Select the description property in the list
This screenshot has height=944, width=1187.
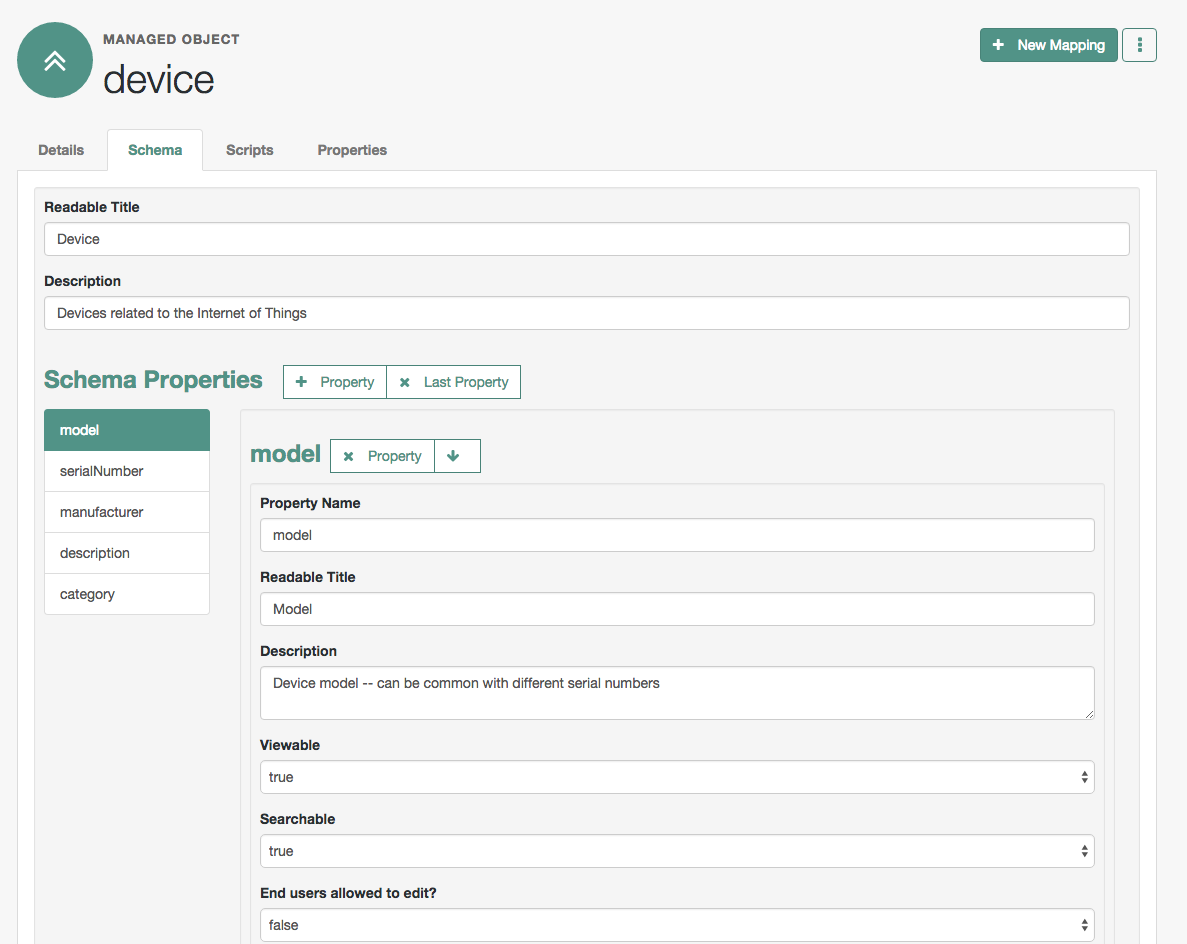tap(126, 553)
